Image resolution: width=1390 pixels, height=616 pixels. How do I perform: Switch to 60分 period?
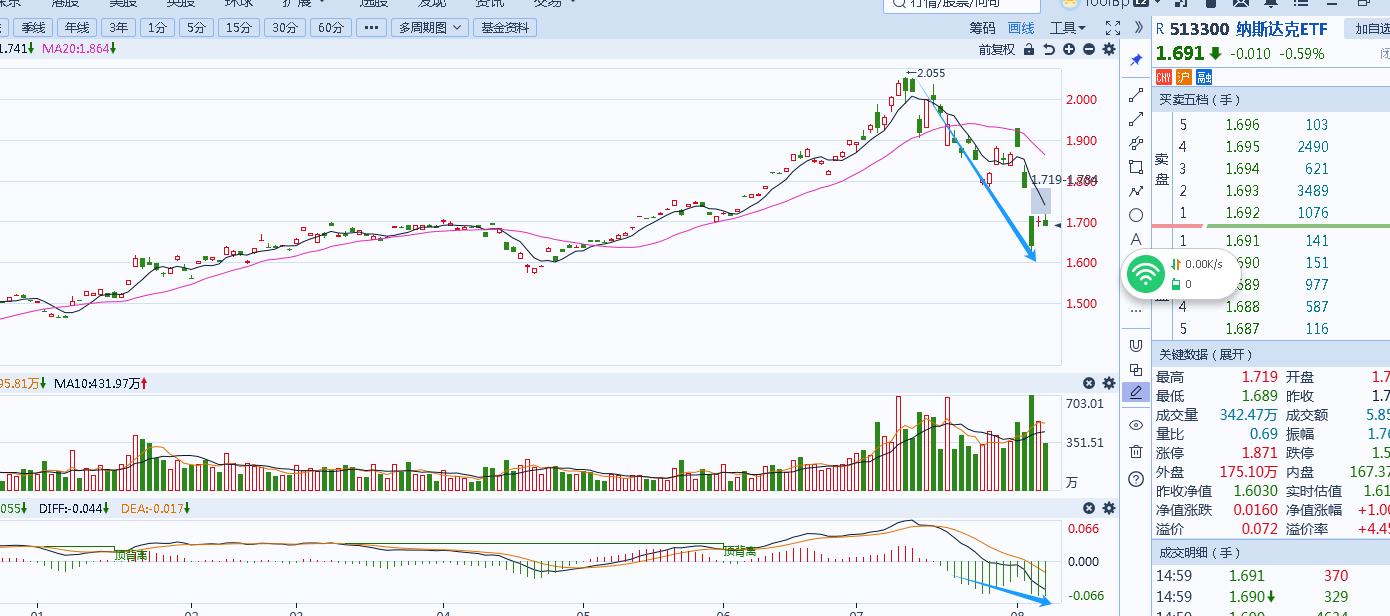(x=331, y=28)
